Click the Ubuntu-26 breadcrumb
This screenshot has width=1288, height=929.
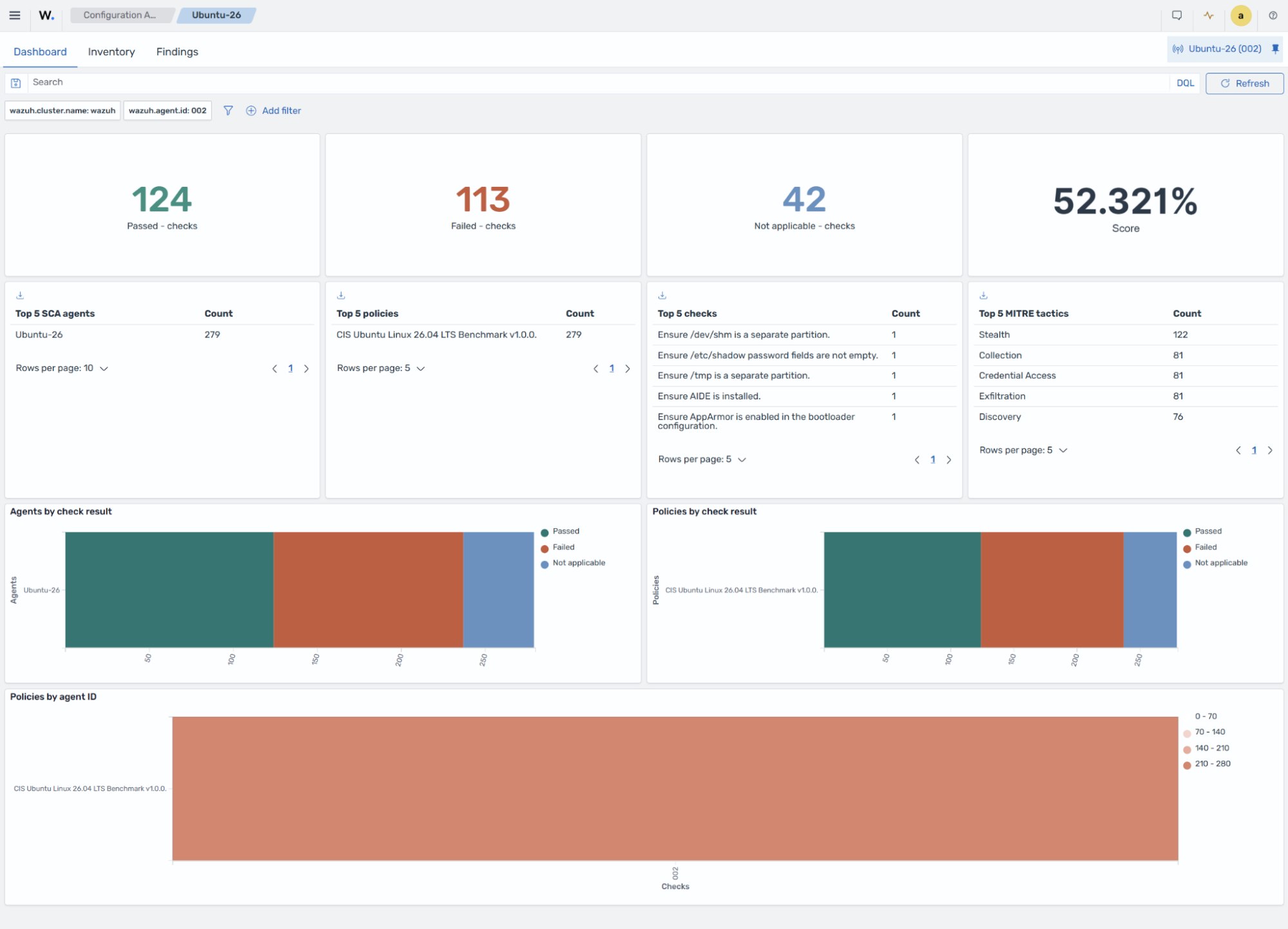pyautogui.click(x=216, y=15)
